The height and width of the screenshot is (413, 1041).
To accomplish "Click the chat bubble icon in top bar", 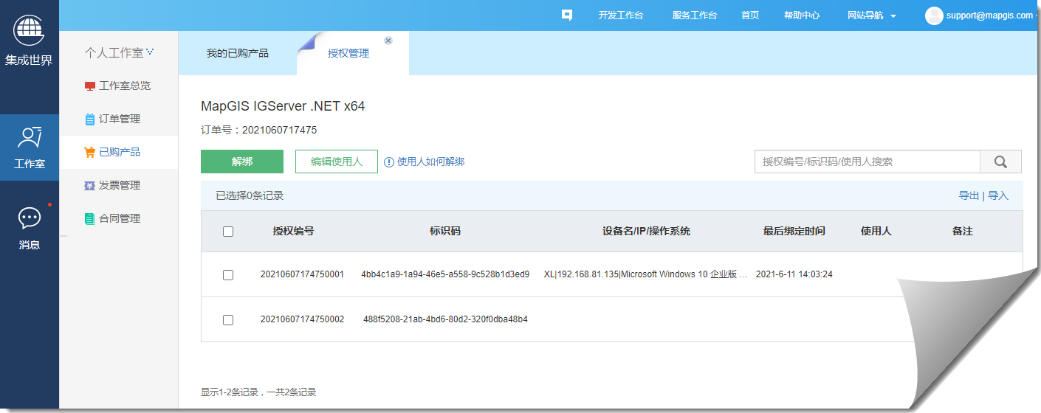I will click(x=566, y=15).
